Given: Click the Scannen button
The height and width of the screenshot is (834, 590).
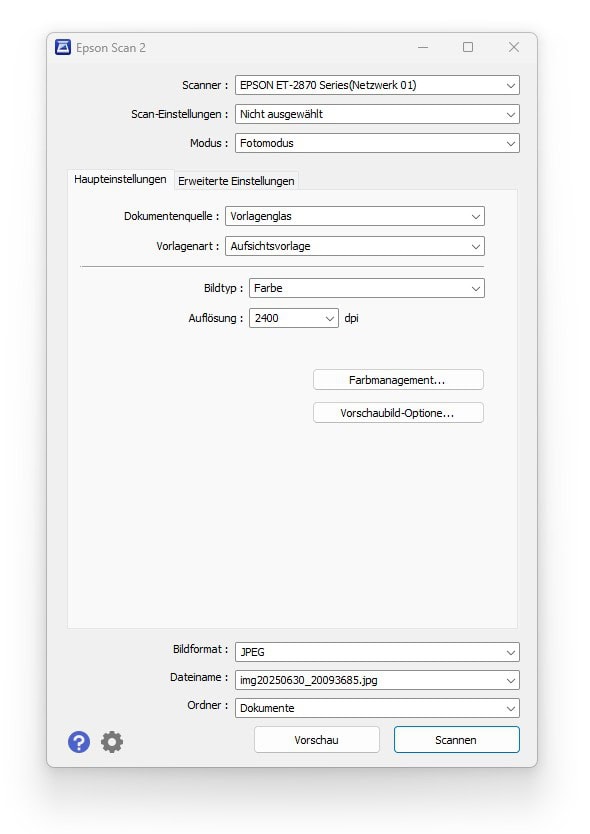Looking at the screenshot, I should (456, 740).
